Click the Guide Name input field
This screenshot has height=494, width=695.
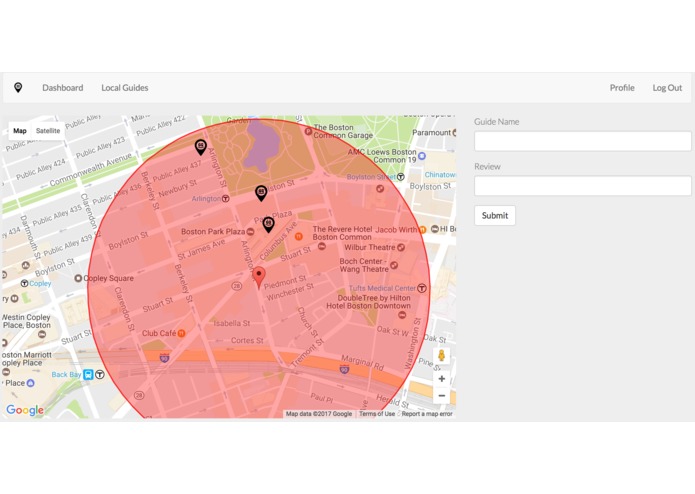tap(582, 141)
